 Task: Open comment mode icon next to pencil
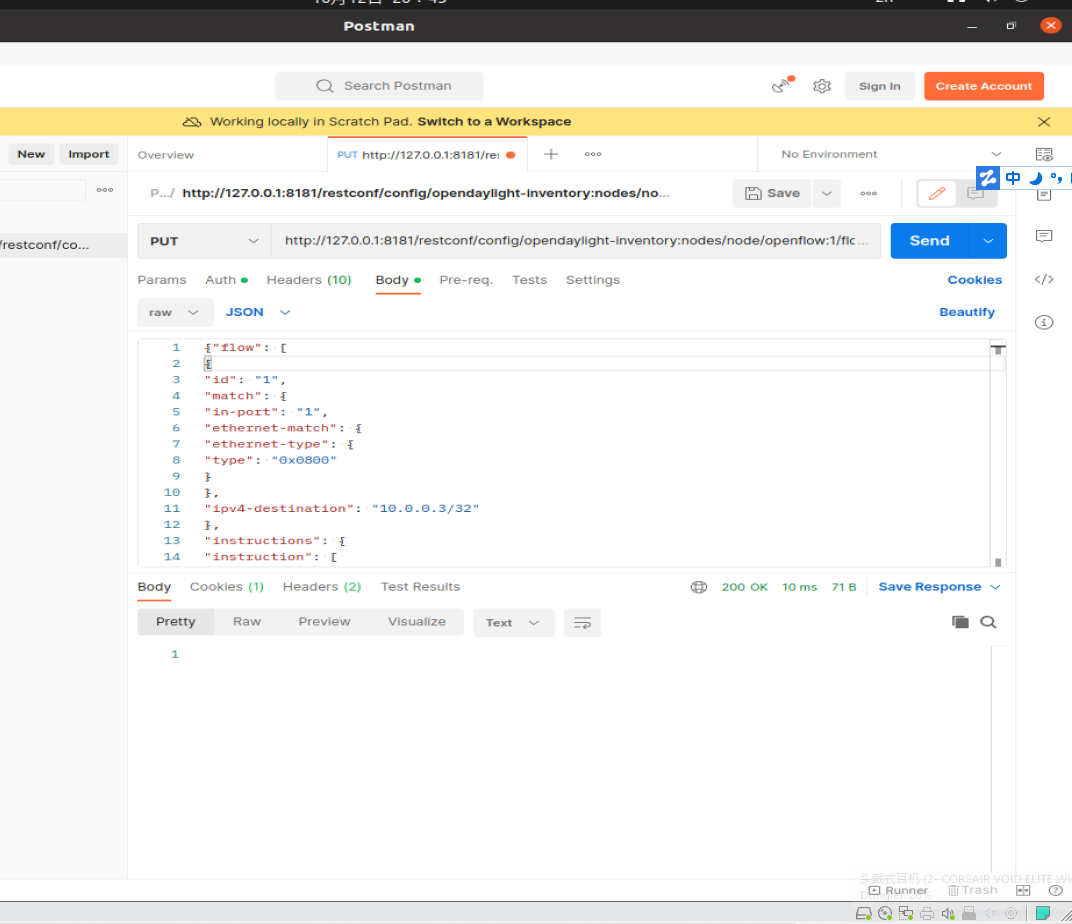click(975, 194)
